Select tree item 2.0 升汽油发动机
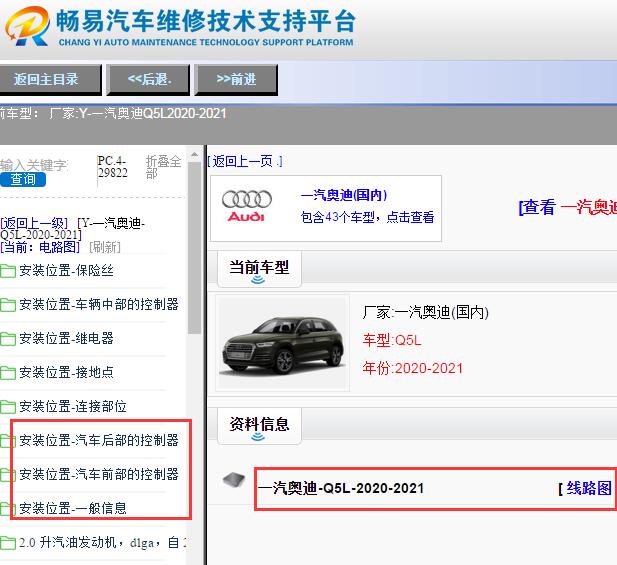Screen dimensions: 617x565 point(103,542)
